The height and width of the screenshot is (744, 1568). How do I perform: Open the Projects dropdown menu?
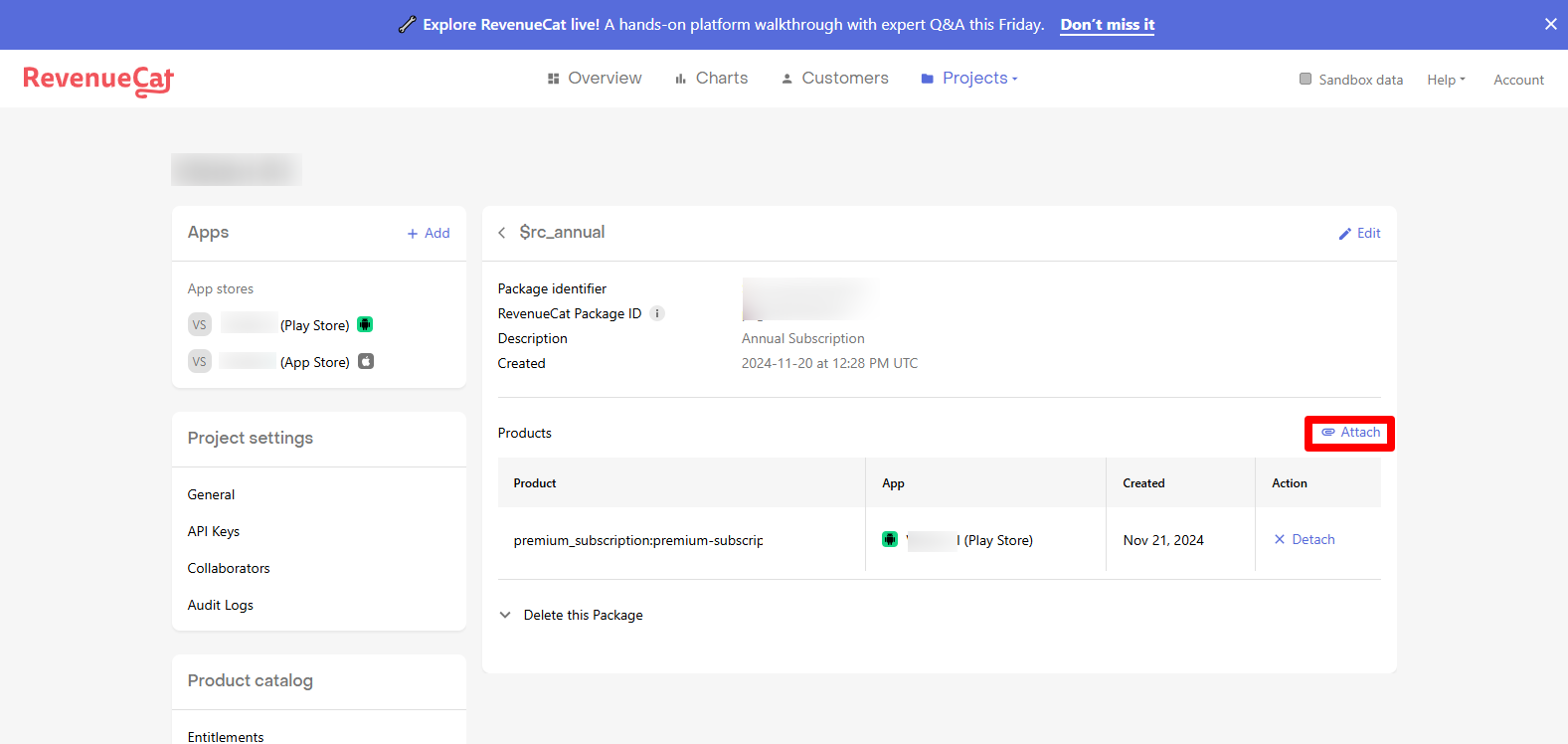[969, 79]
